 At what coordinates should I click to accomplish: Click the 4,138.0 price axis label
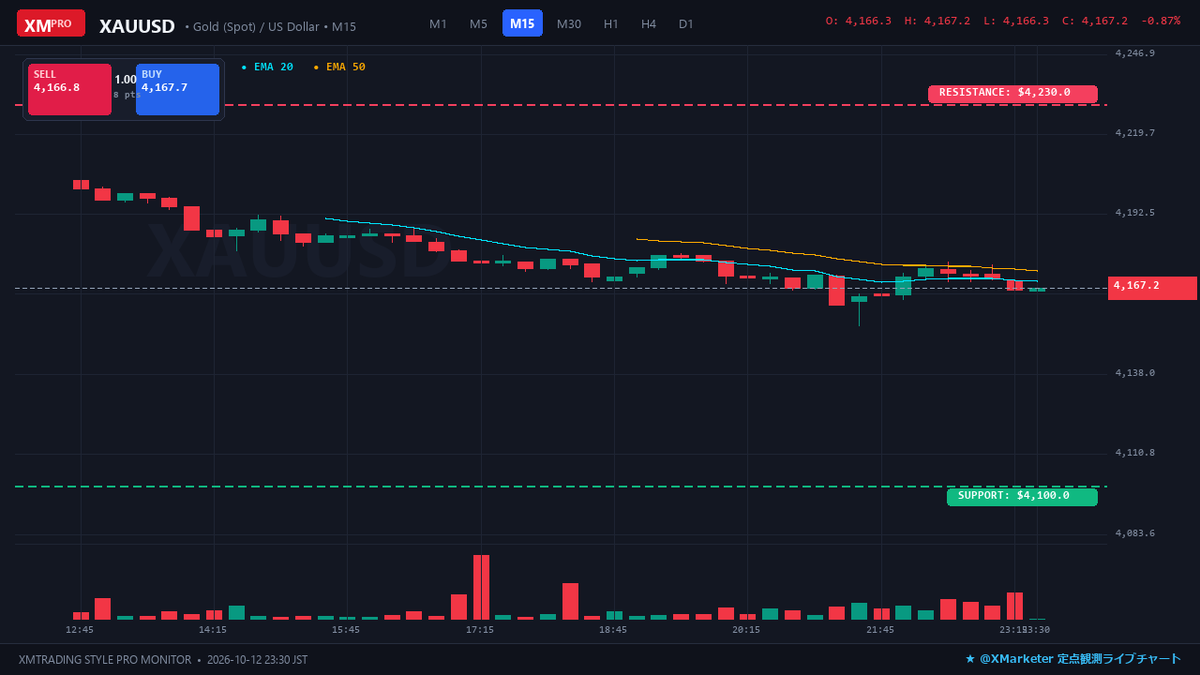[x=1135, y=373]
